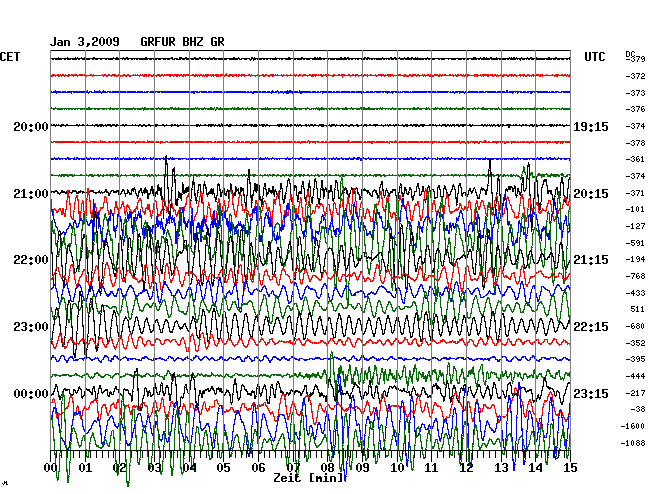Click minute tick label '09' on the time axis

click(362, 468)
